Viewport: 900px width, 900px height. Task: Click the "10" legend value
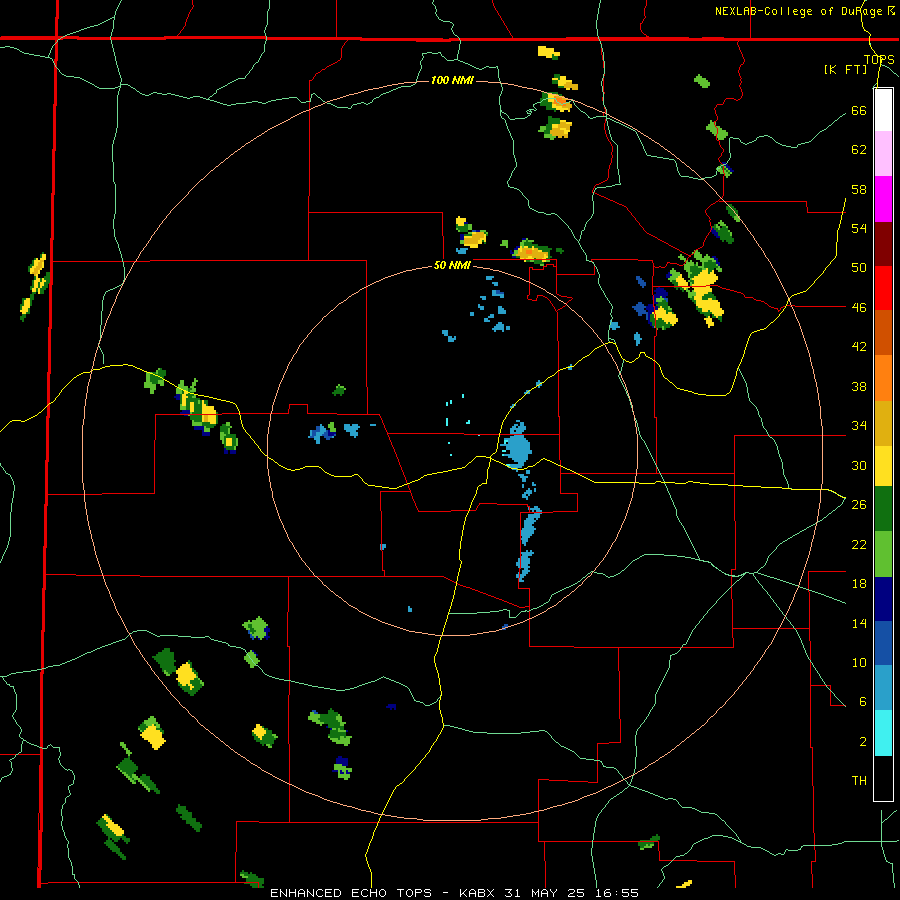pos(859,662)
